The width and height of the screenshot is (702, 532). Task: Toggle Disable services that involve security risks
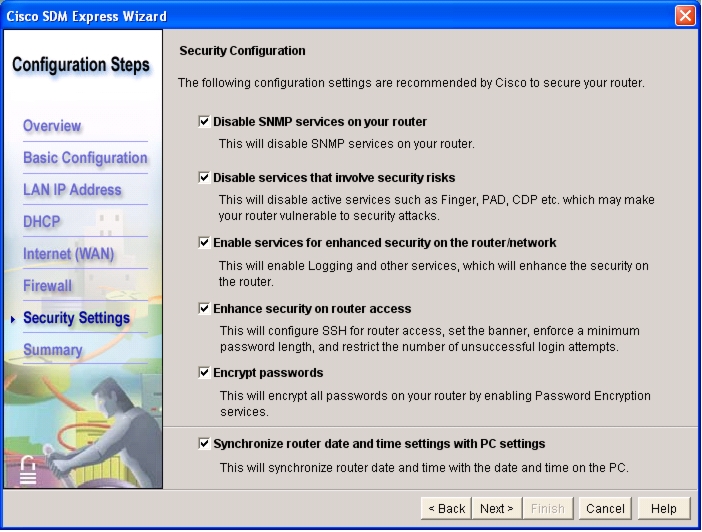point(204,178)
